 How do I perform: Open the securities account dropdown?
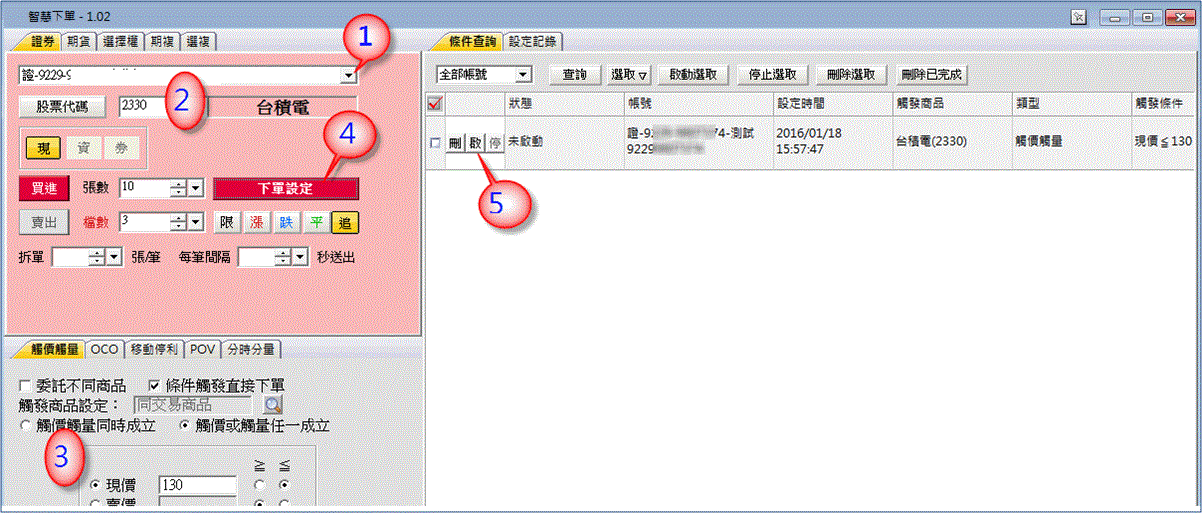click(x=349, y=76)
